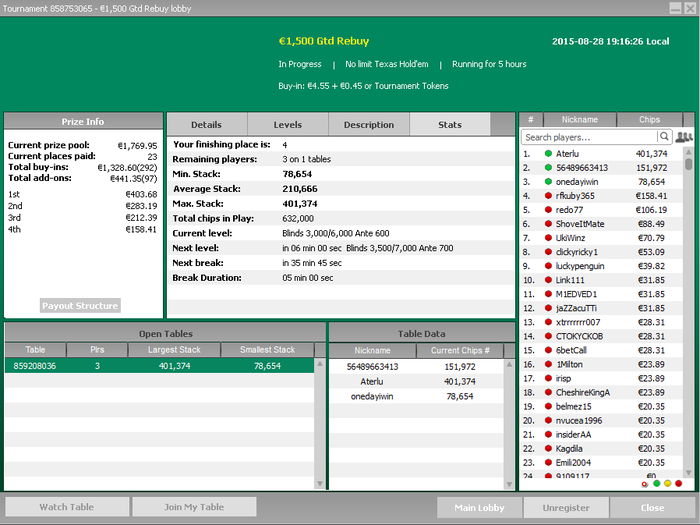
Task: Click the Watch Table button
Action: [67, 507]
